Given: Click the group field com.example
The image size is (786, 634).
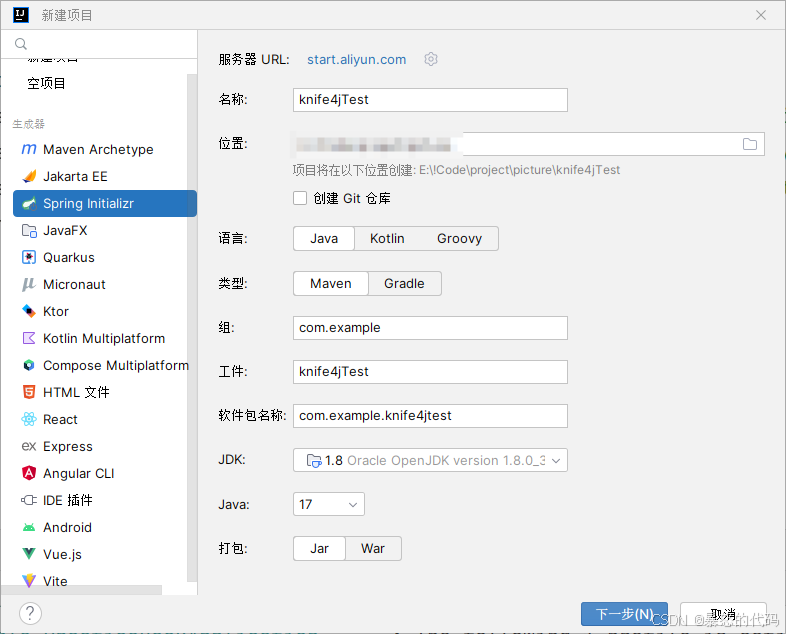Looking at the screenshot, I should 430,328.
